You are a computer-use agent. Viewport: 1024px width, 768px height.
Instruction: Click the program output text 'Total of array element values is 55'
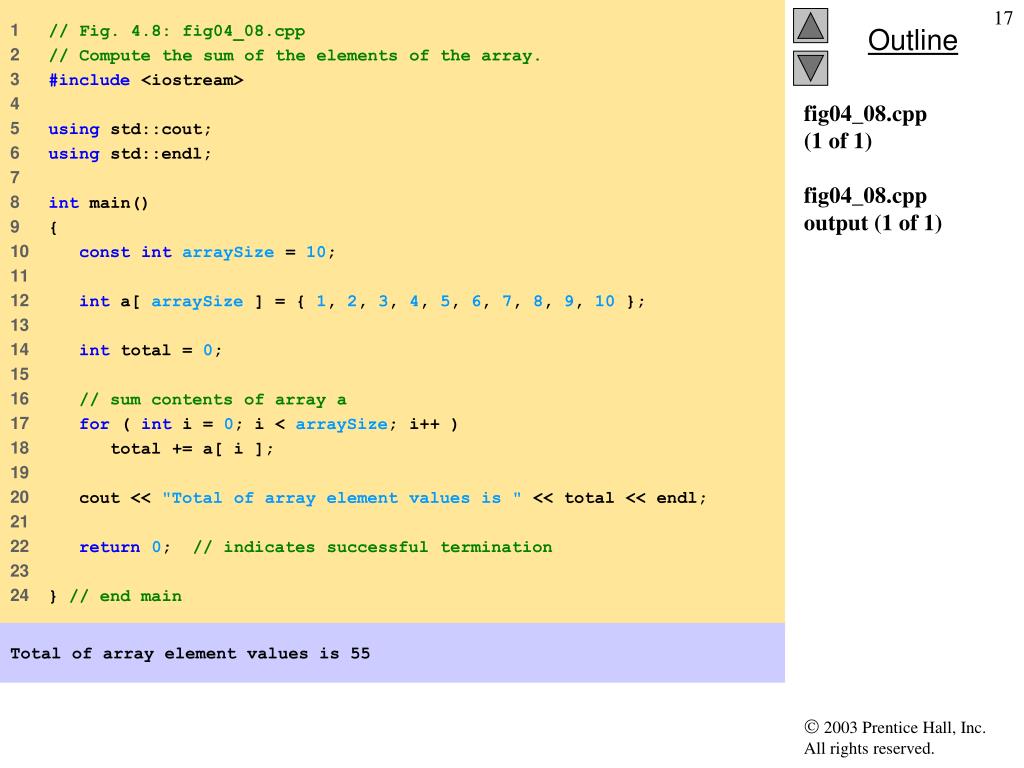pyautogui.click(x=190, y=654)
